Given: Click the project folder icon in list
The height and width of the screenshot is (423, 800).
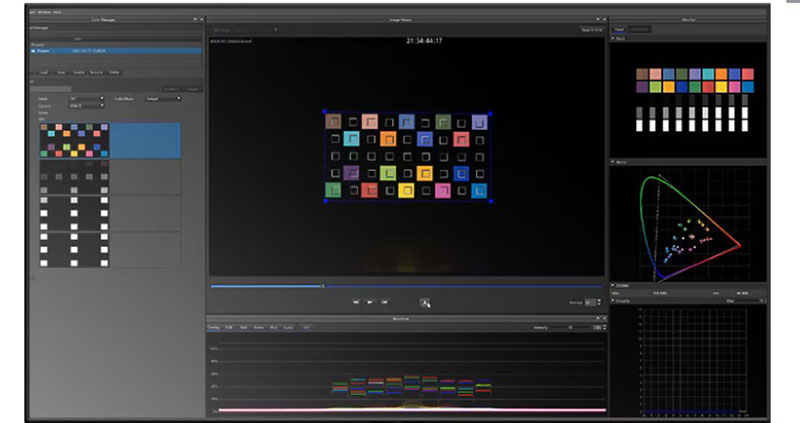Looking at the screenshot, I should pyautogui.click(x=34, y=51).
